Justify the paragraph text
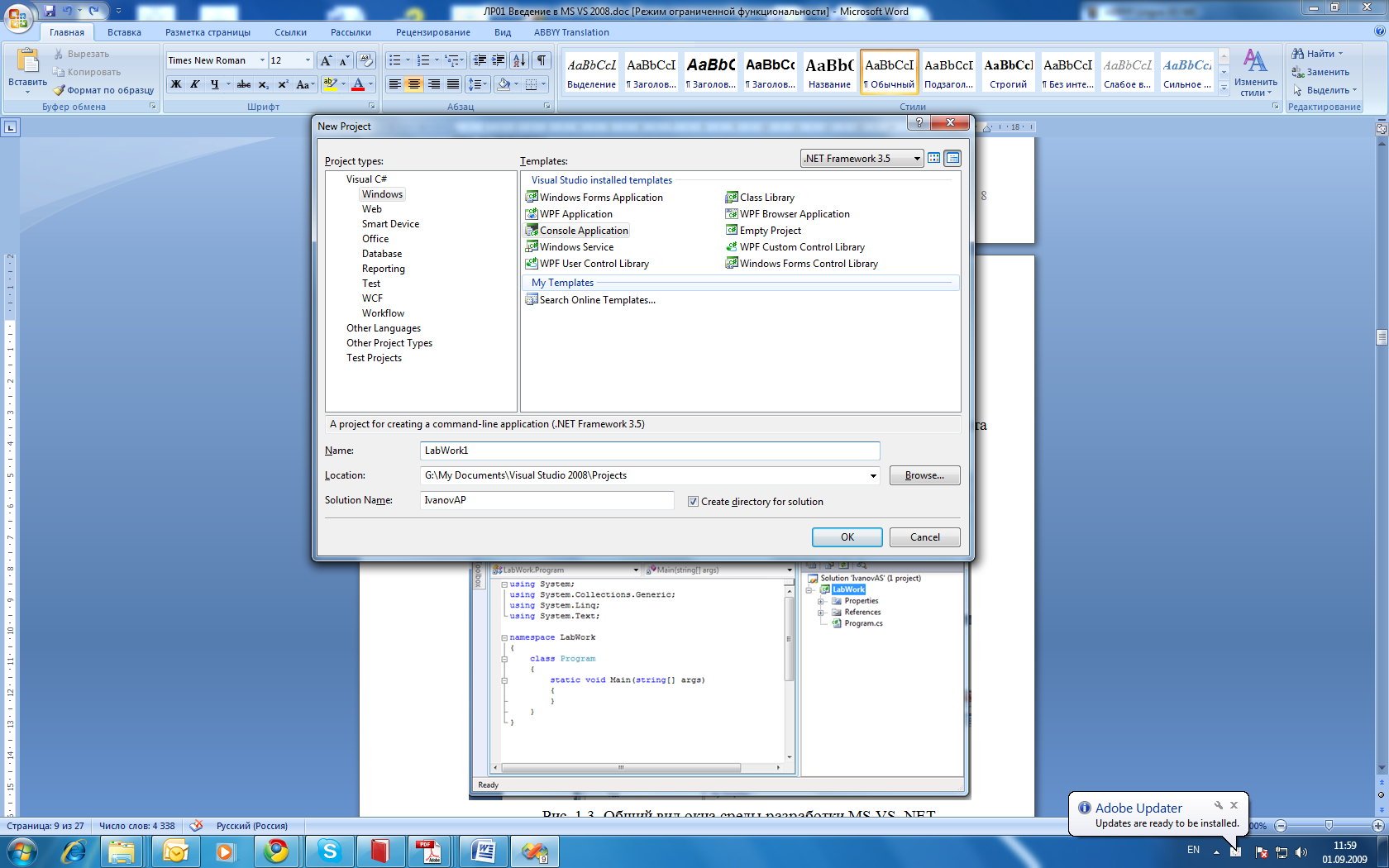Viewport: 1389px width, 868px height. (453, 84)
